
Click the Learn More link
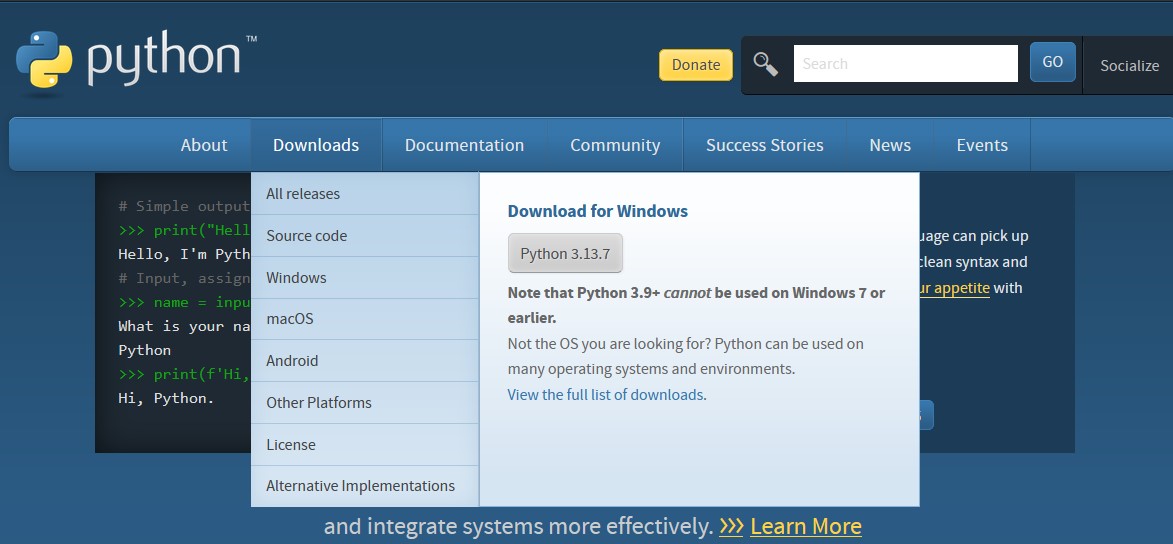805,526
